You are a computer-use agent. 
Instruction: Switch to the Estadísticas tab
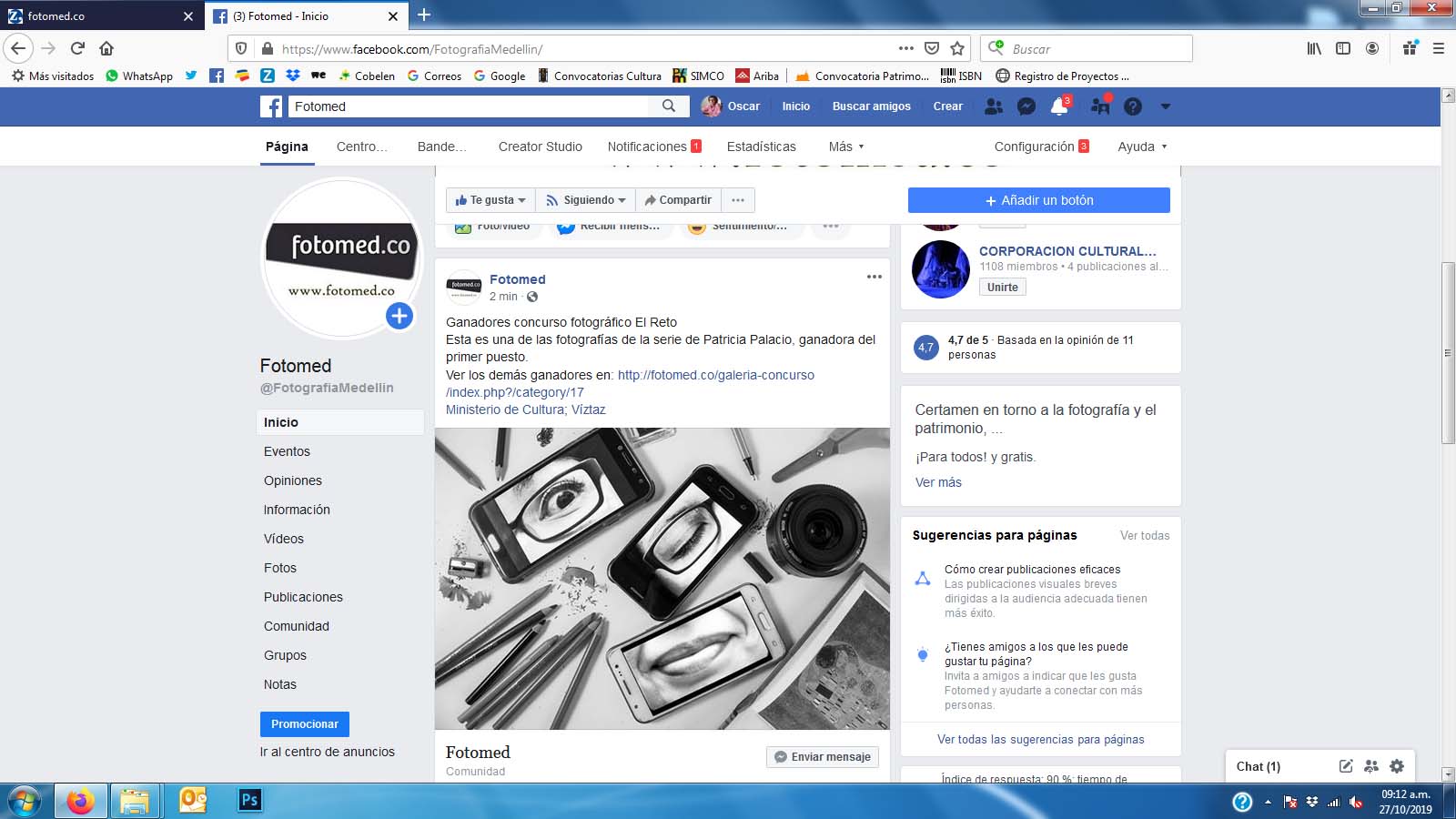[761, 147]
